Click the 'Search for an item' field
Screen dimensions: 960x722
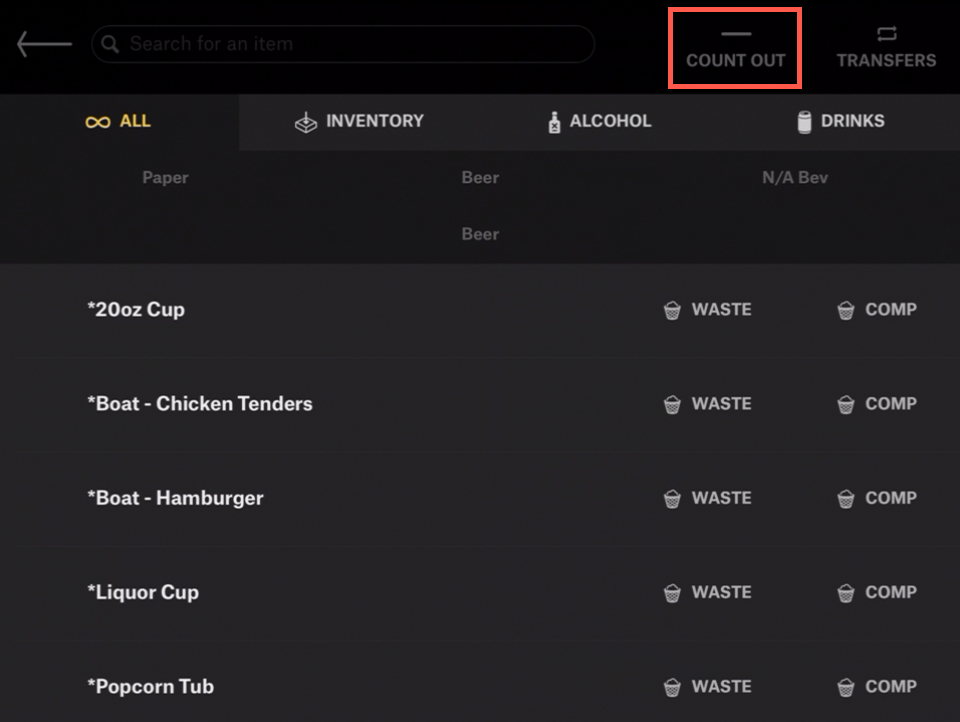click(x=350, y=44)
